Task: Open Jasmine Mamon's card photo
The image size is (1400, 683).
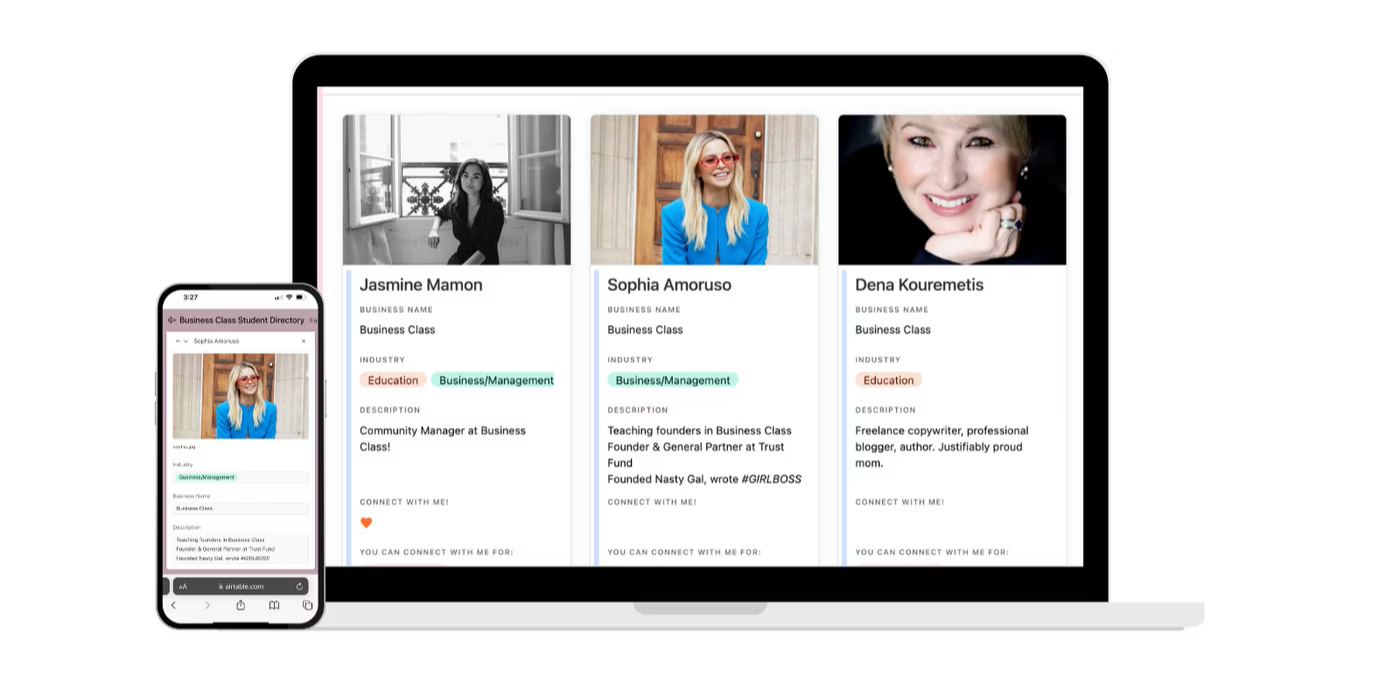Action: pyautogui.click(x=457, y=190)
